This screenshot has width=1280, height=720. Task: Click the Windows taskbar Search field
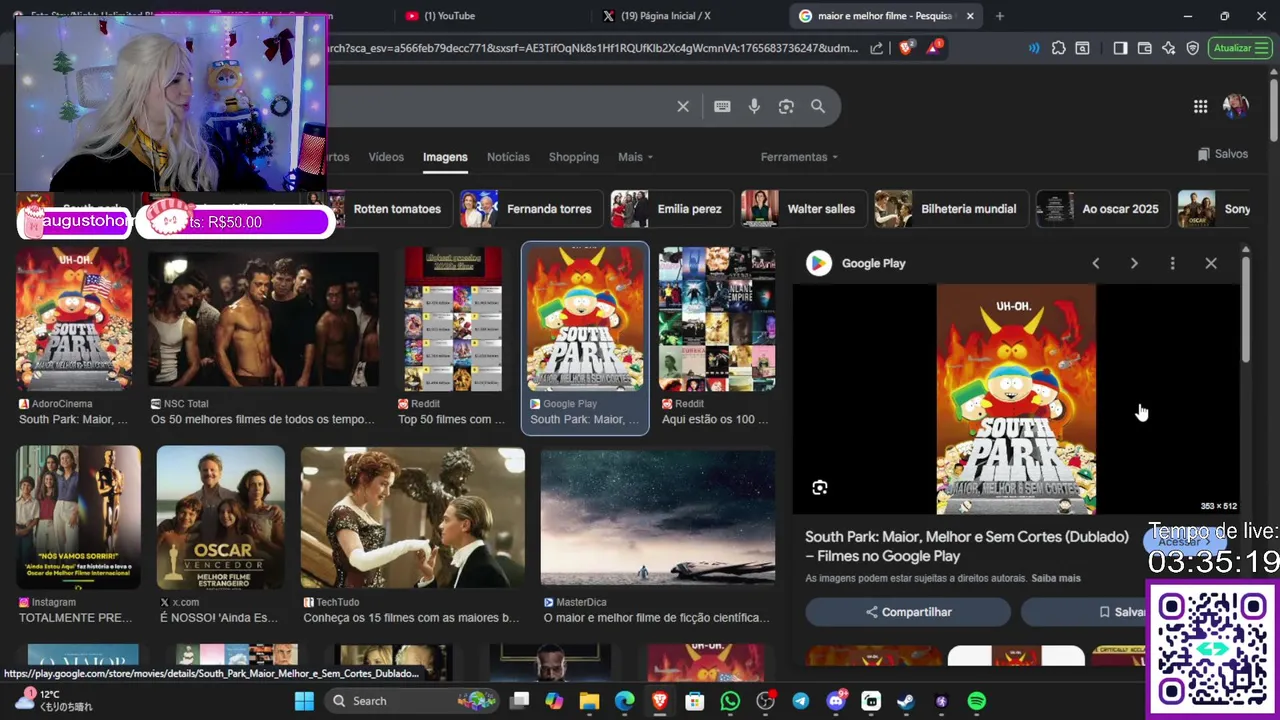click(412, 701)
